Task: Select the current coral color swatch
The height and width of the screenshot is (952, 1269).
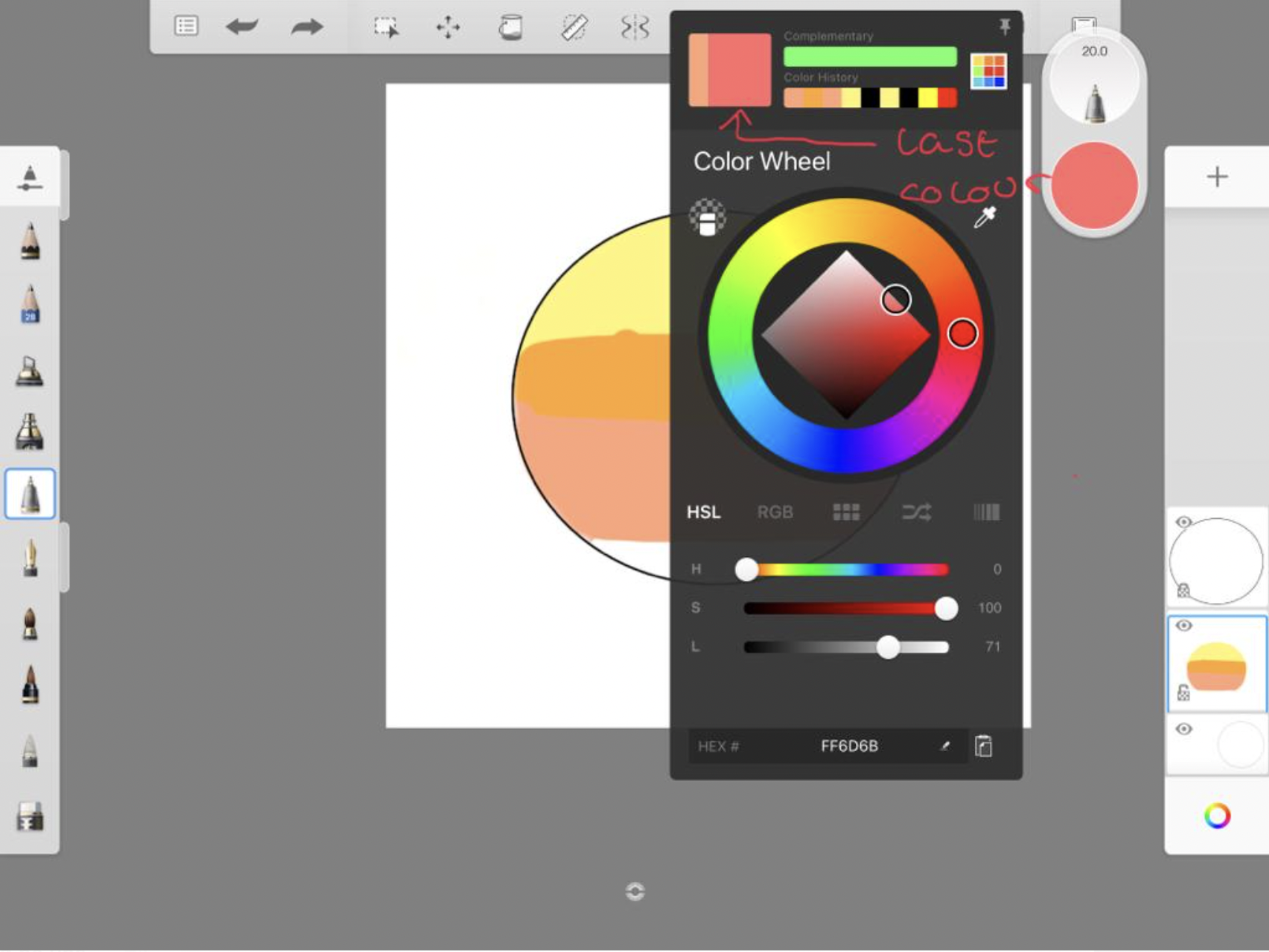Action: point(739,69)
